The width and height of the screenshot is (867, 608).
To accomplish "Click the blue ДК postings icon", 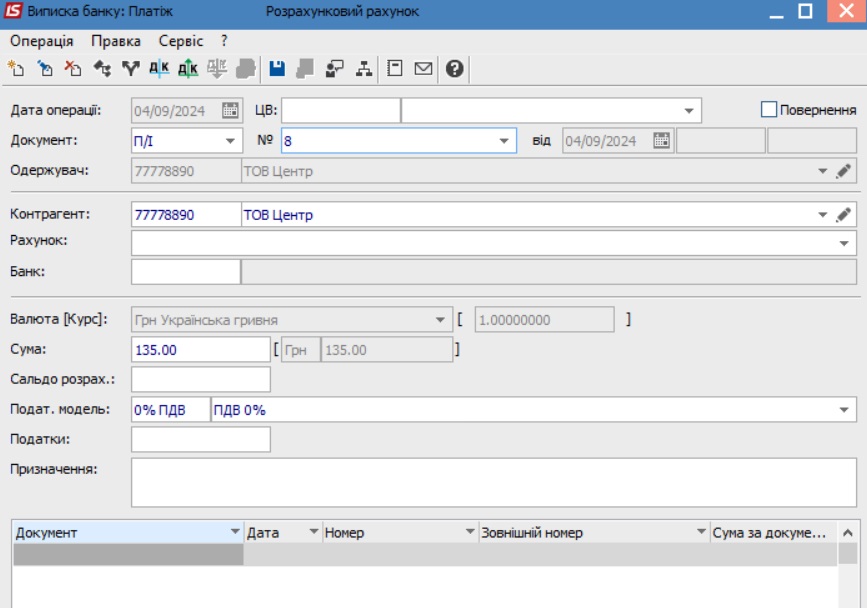I will 159,69.
